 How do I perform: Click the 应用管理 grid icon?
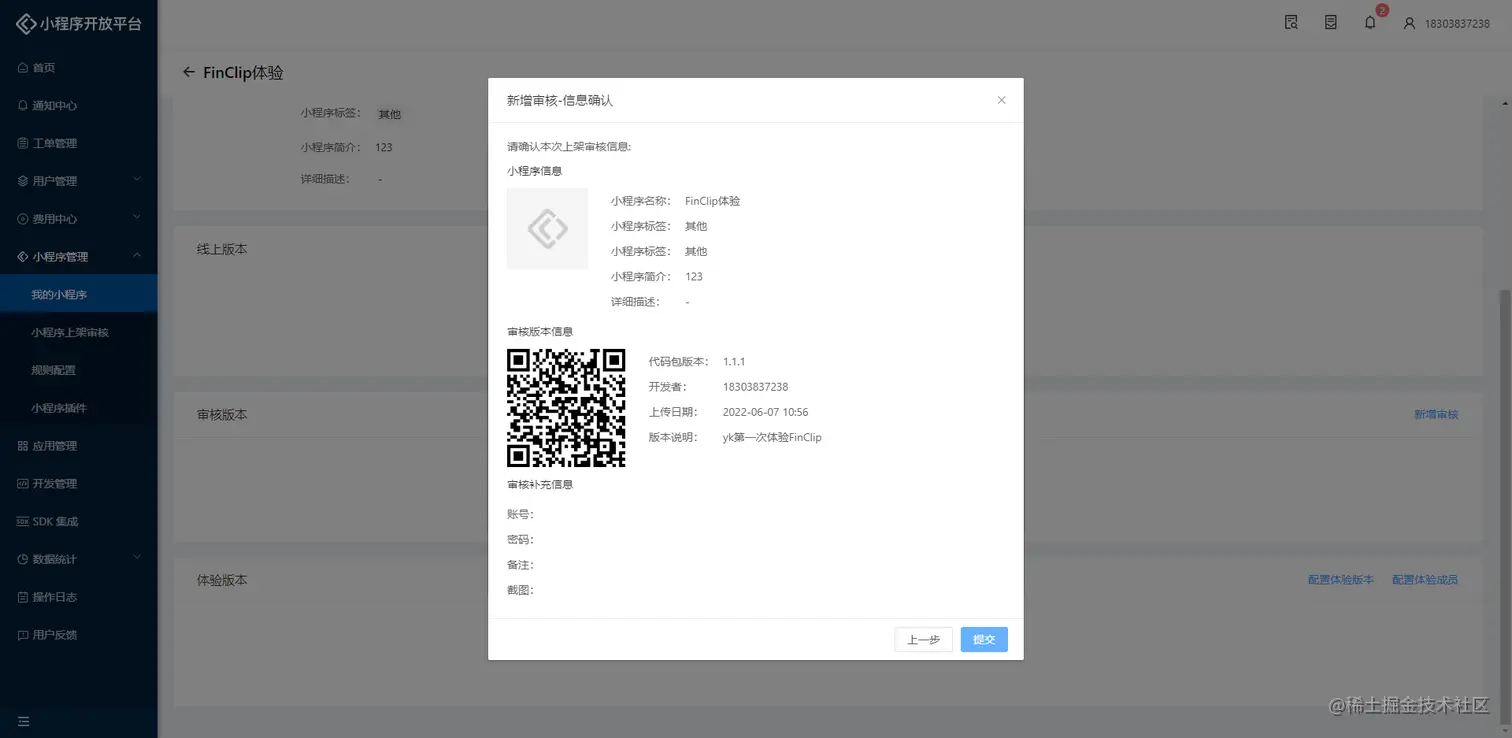[x=23, y=446]
